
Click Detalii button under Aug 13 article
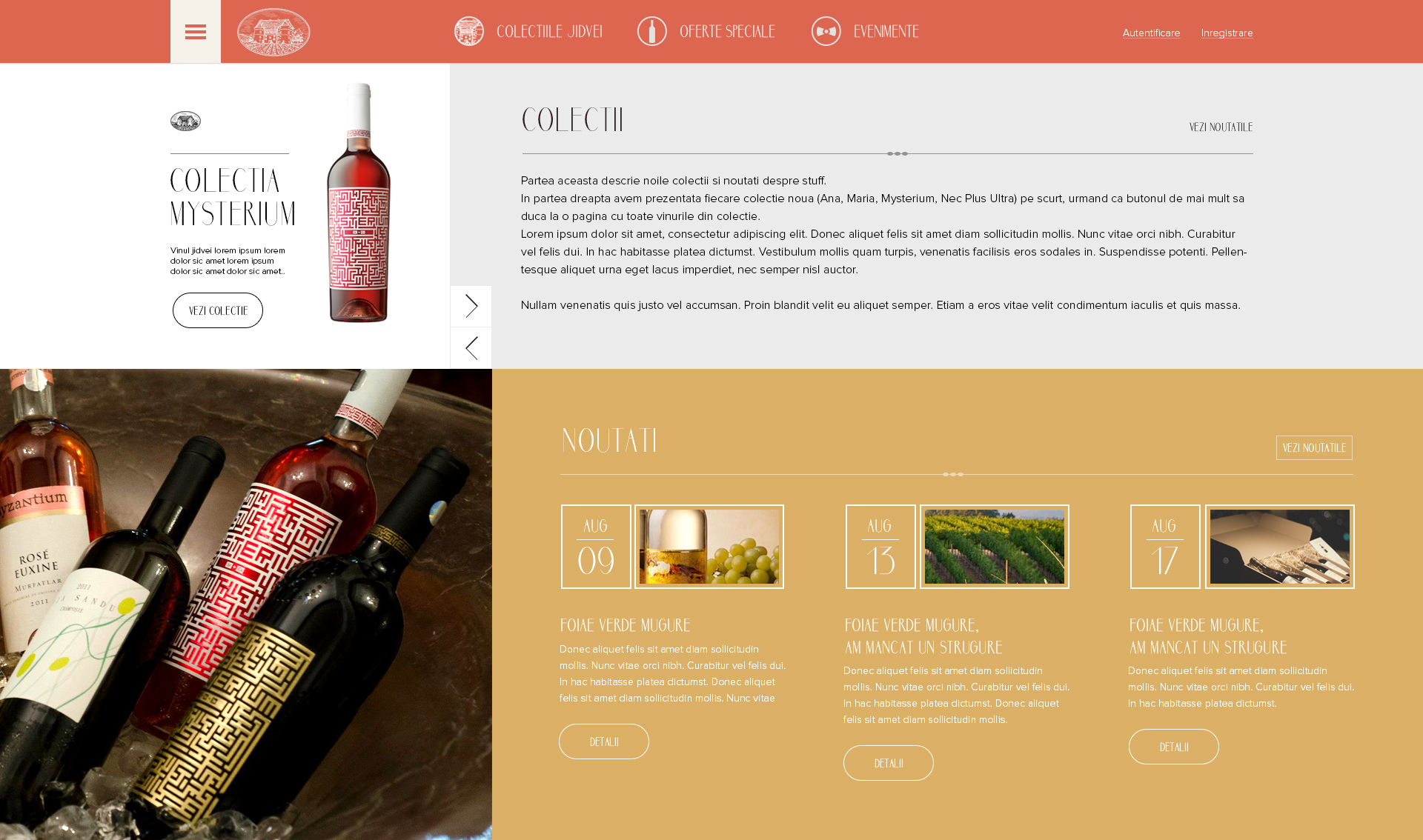[889, 763]
